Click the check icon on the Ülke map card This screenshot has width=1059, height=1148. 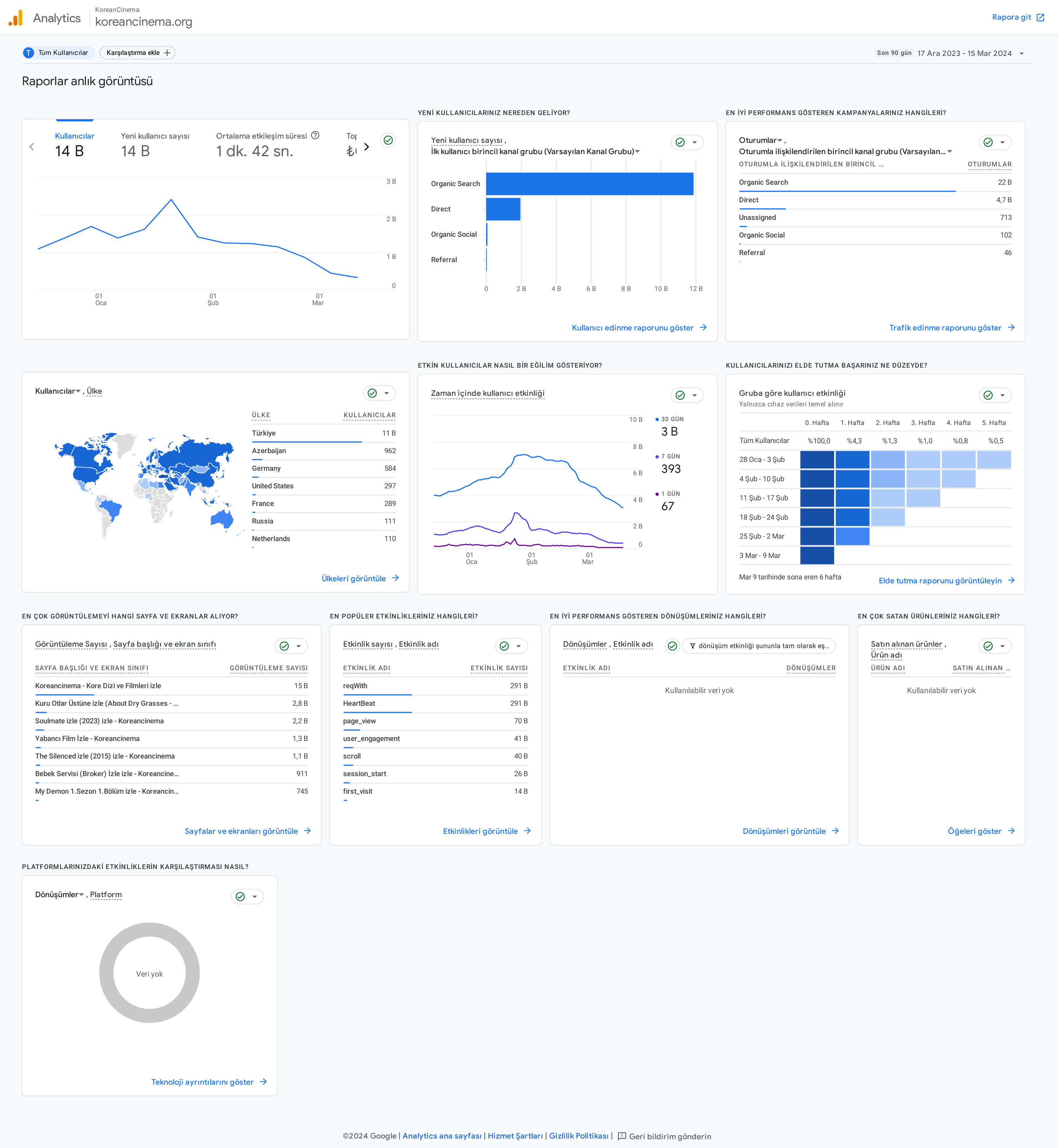372,393
